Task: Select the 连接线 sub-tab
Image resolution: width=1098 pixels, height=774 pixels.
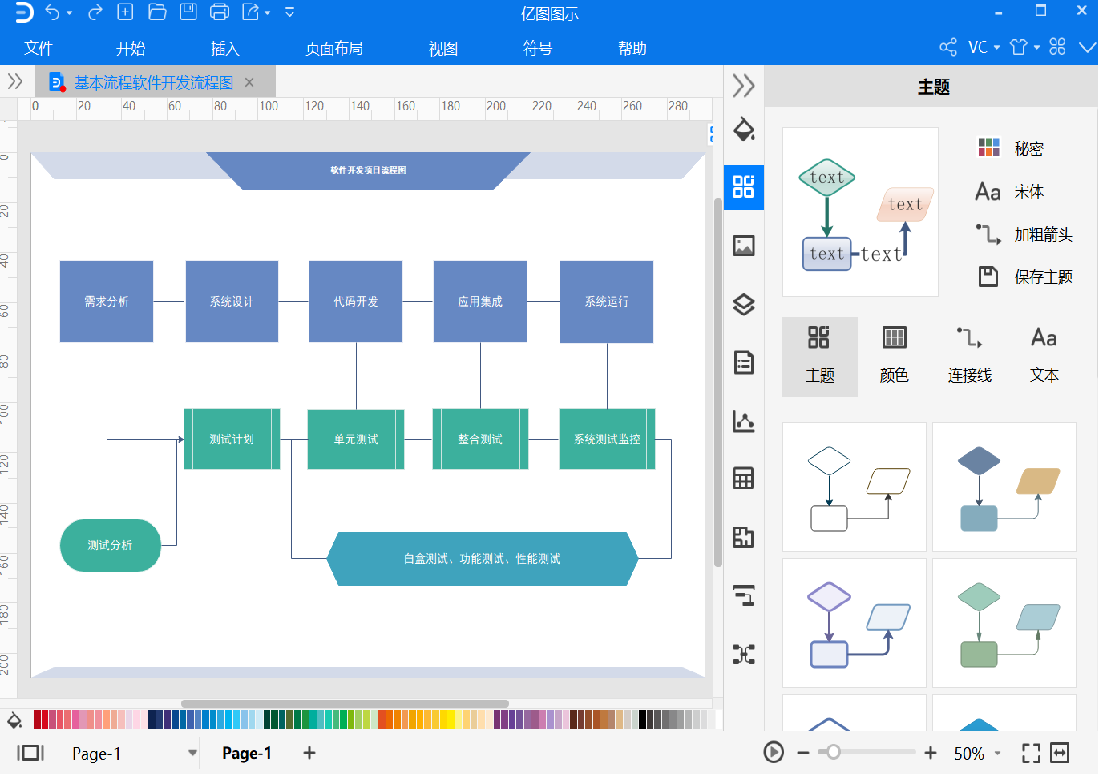Action: pyautogui.click(x=970, y=357)
